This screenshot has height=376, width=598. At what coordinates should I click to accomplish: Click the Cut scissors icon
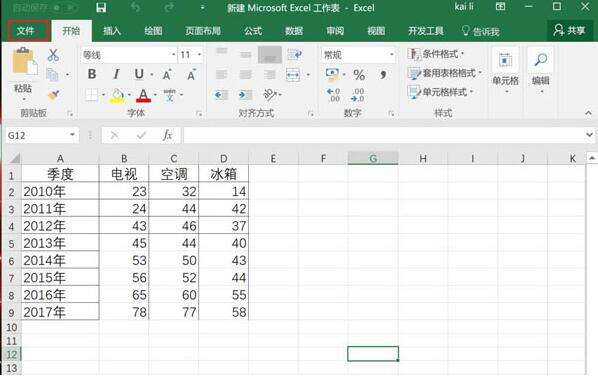point(53,55)
